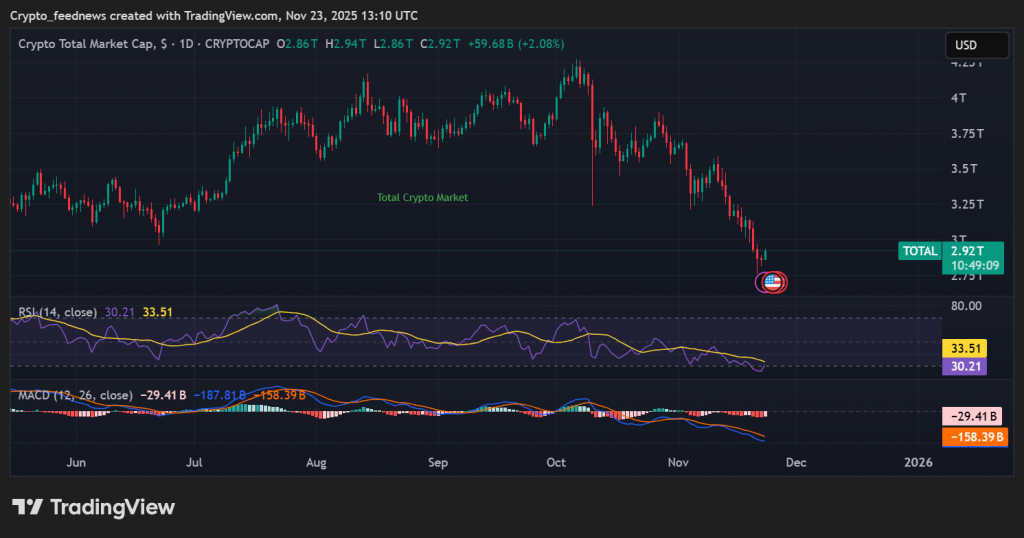Click the Nov label on time axis
The height and width of the screenshot is (538, 1024).
pos(678,462)
